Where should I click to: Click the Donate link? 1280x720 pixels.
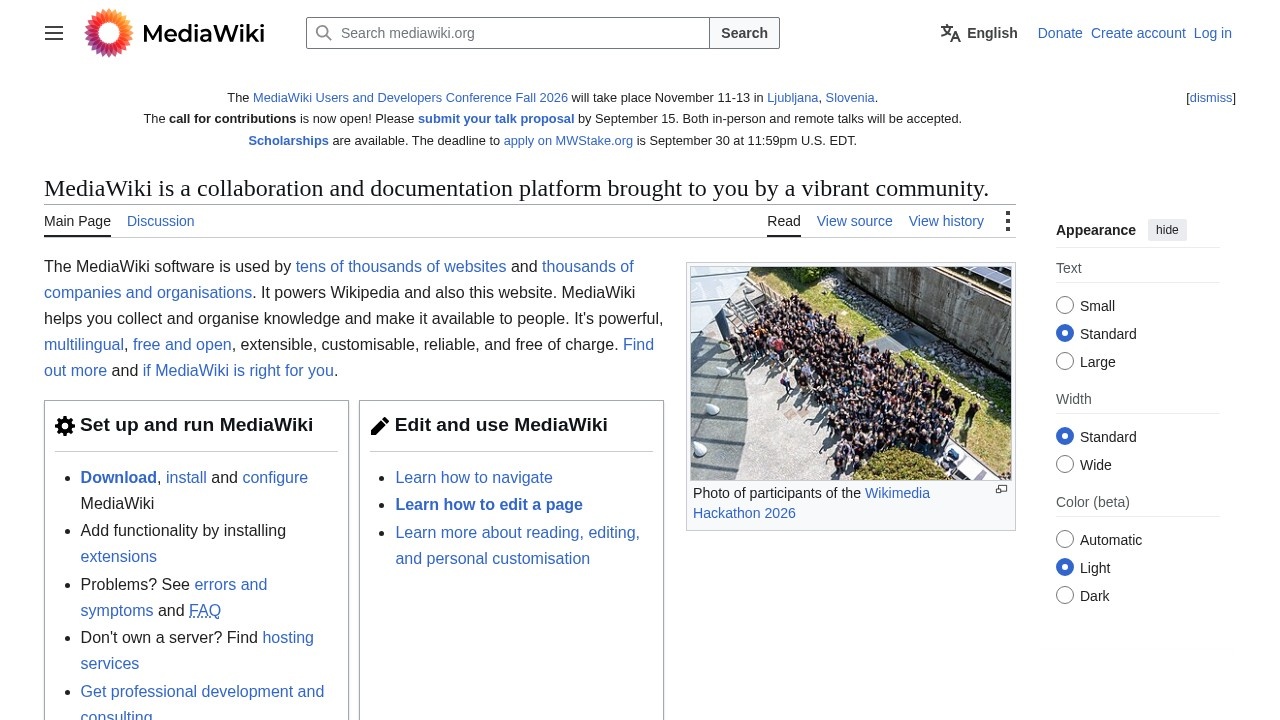click(x=1060, y=33)
